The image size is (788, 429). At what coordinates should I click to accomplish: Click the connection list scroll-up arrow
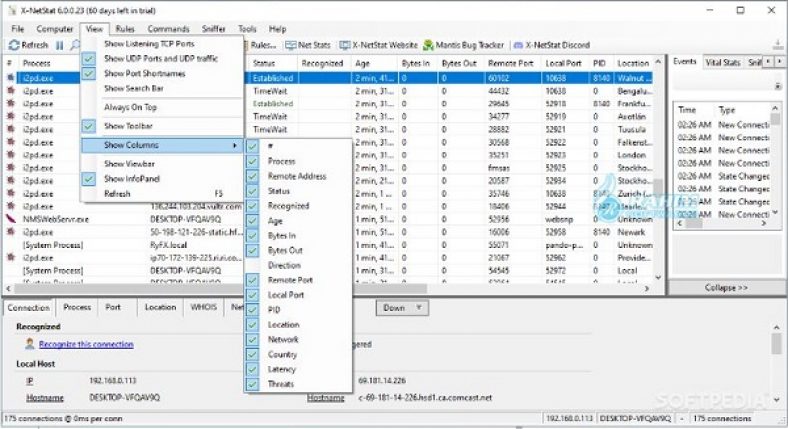[658, 62]
